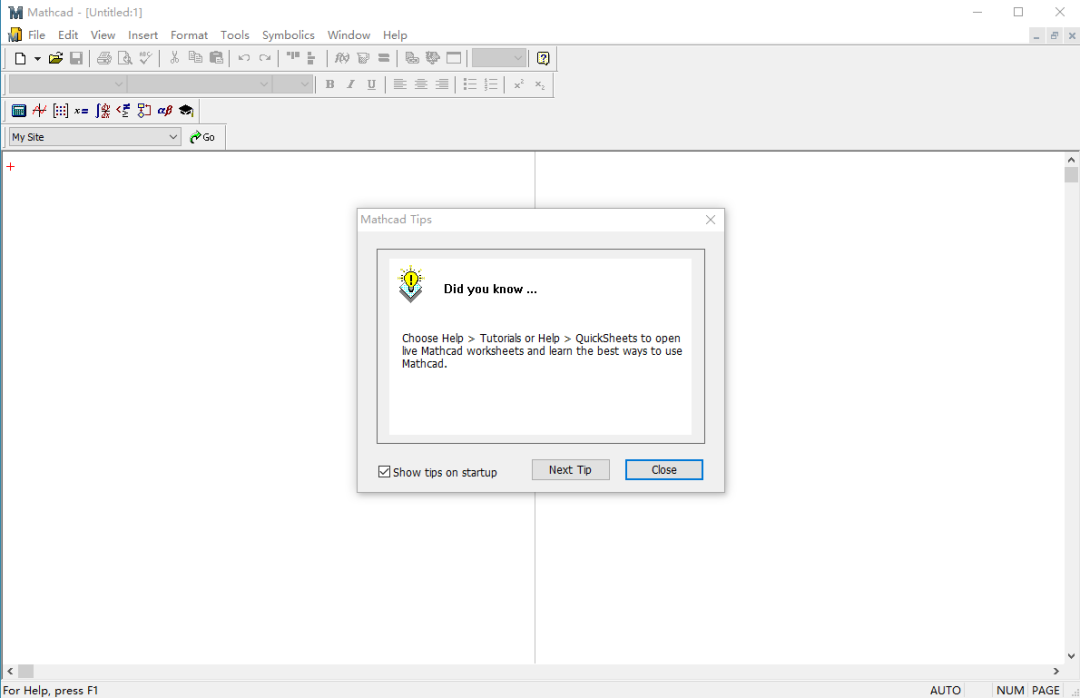Toggle Italic formatting button
The height and width of the screenshot is (698, 1080).
pyautogui.click(x=351, y=84)
